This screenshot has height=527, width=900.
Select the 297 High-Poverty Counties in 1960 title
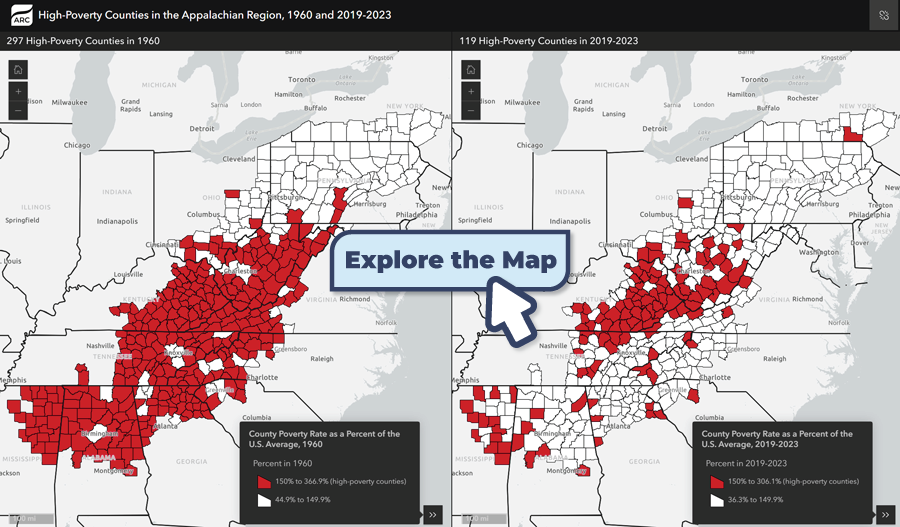click(84, 41)
